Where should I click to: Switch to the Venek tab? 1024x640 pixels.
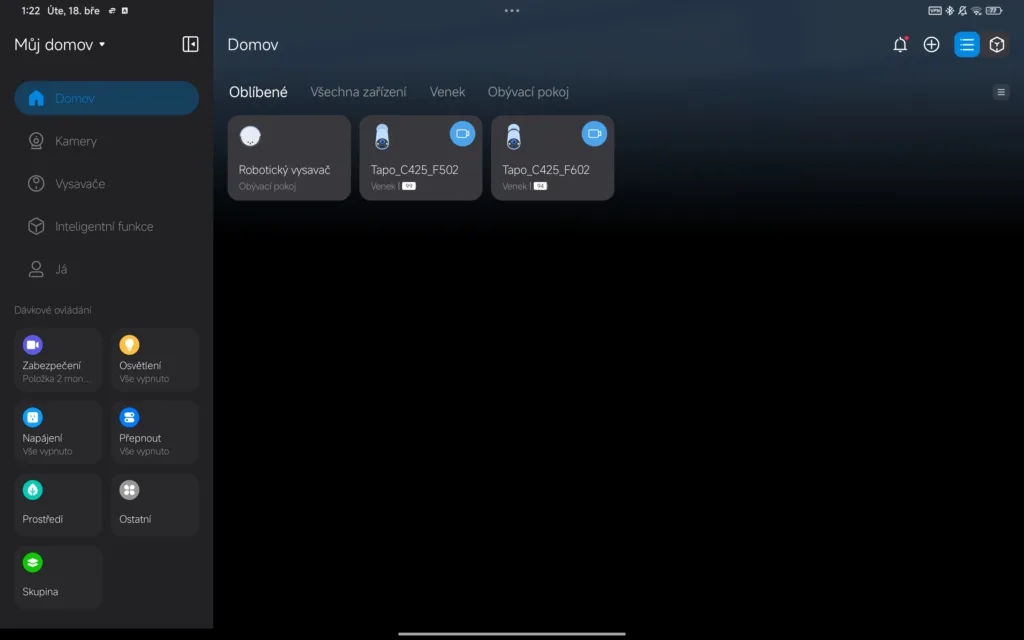pos(447,92)
